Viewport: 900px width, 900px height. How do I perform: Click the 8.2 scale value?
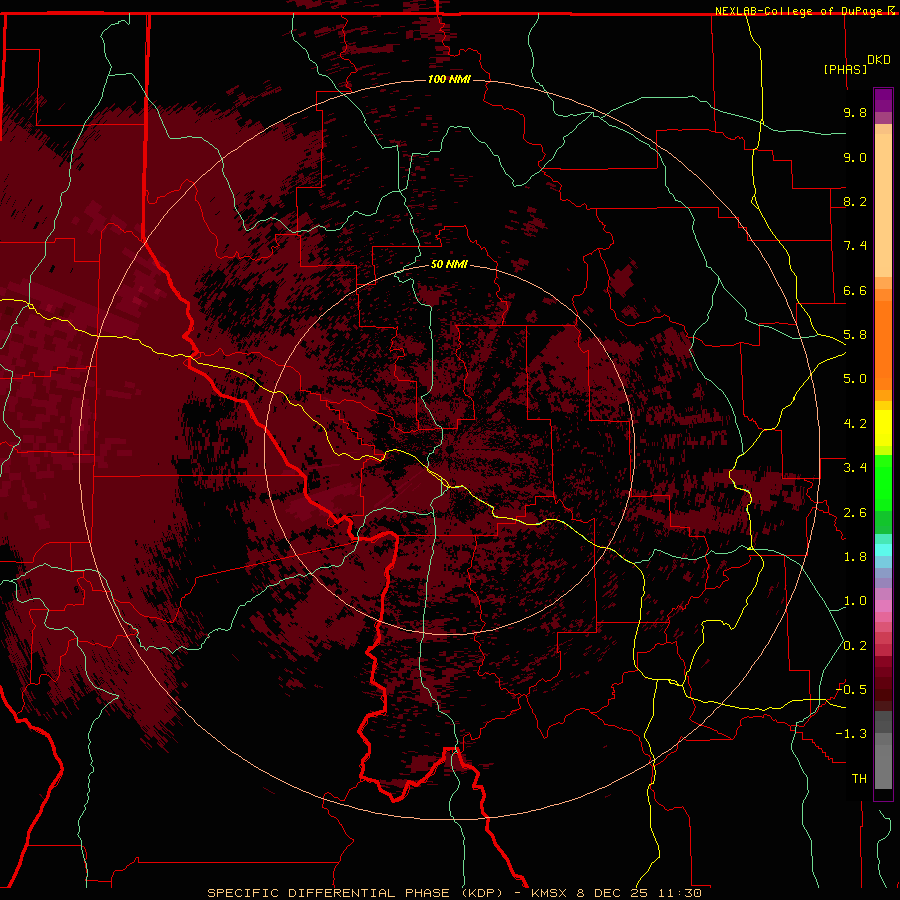(855, 201)
